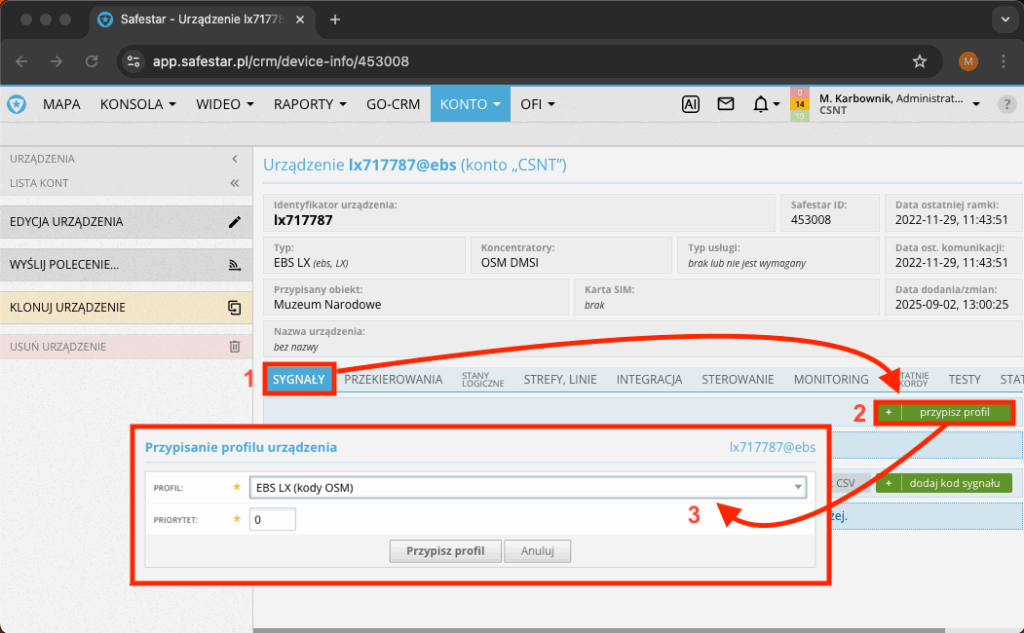Viewport: 1024px width, 633px height.
Task: Click the clone icon for Klonuj urządzenie
Action: [235, 307]
